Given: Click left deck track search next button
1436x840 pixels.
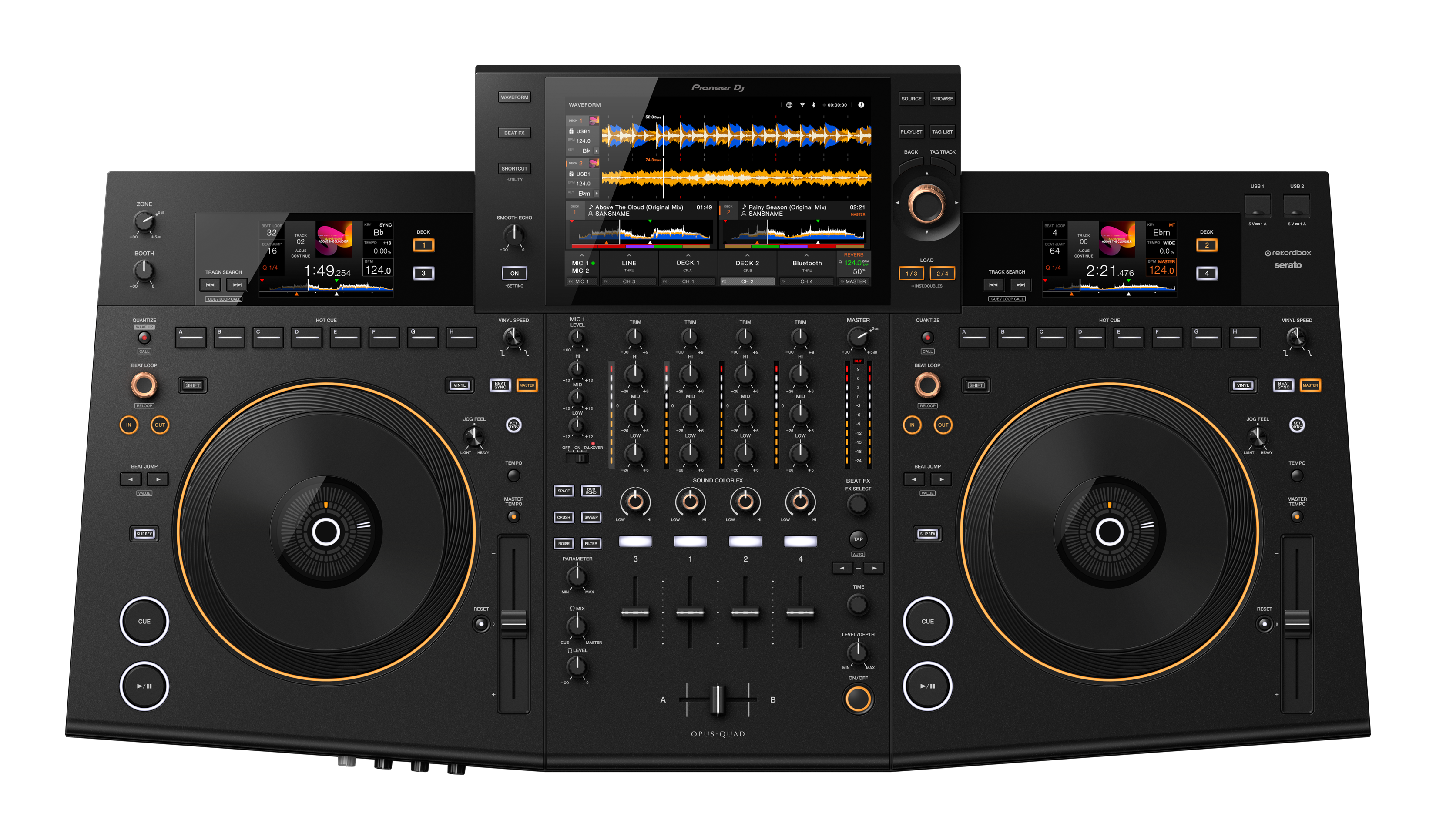Looking at the screenshot, I should (237, 285).
